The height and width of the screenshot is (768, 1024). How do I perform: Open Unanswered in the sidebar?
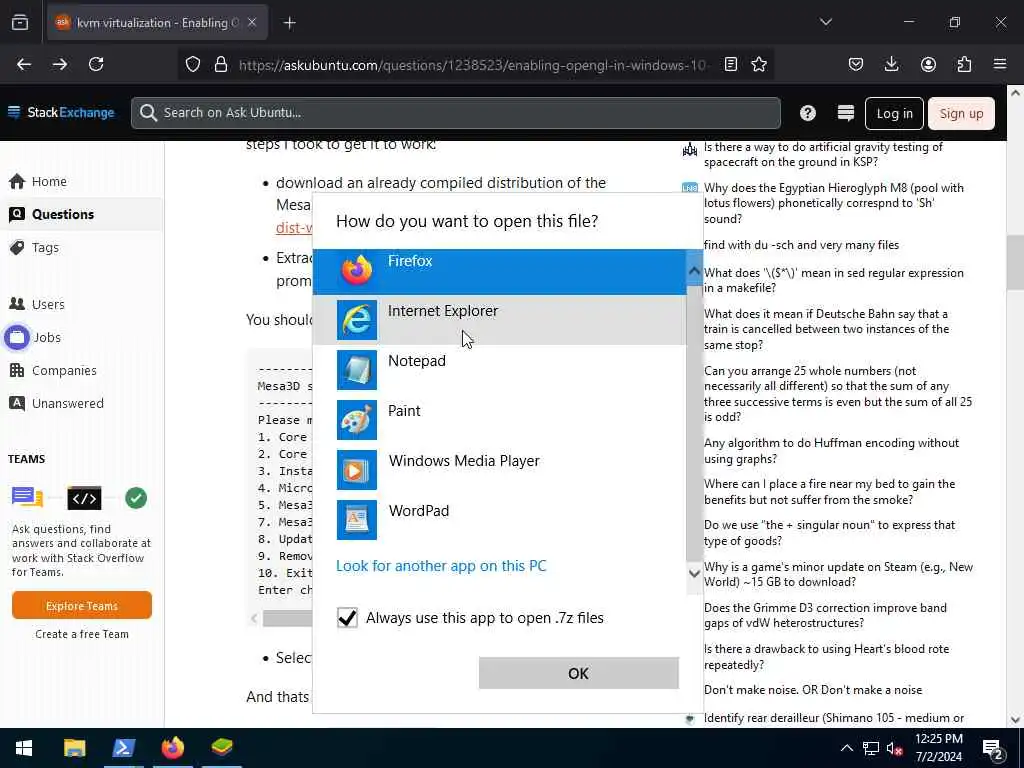[56, 404]
